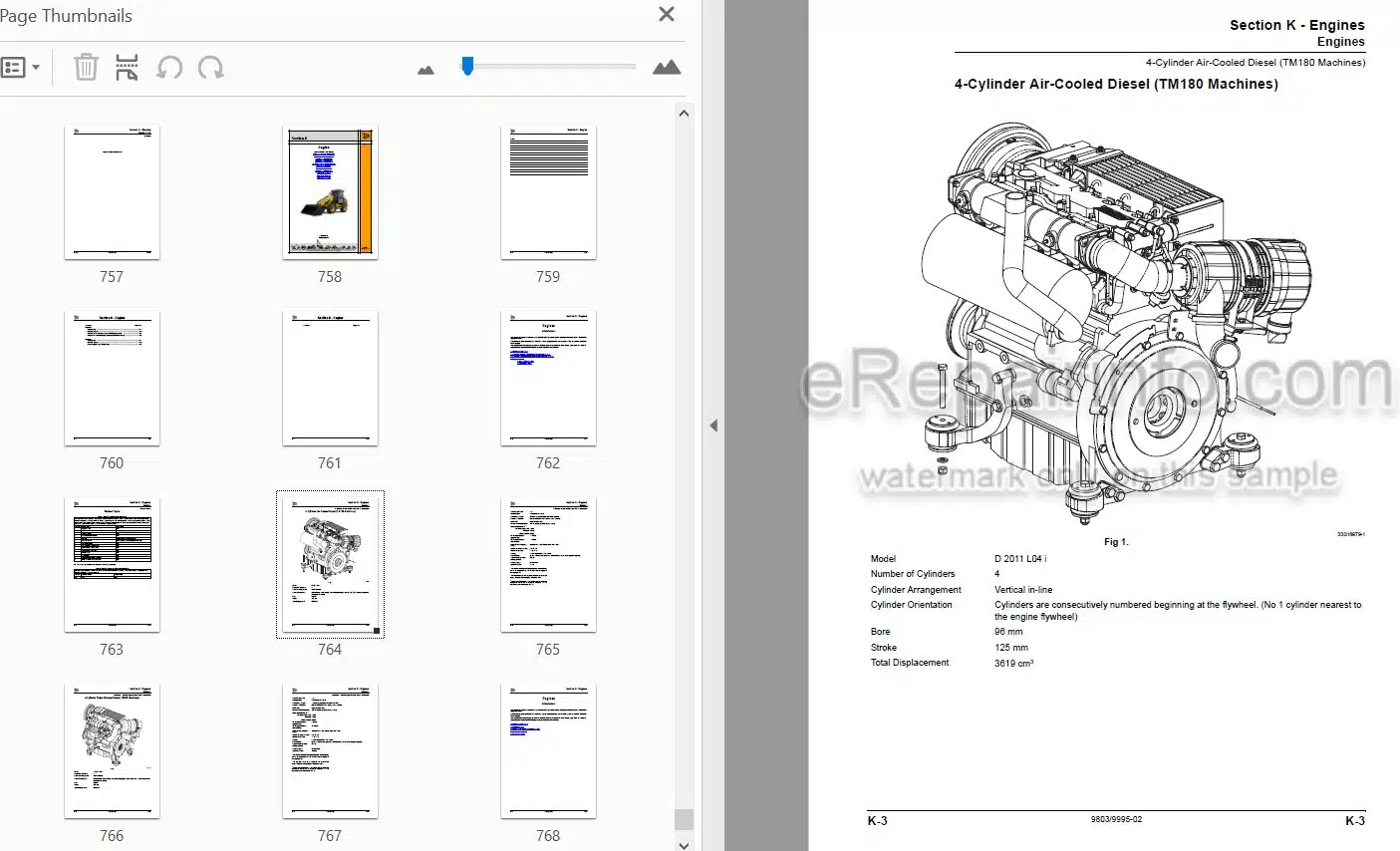Close the Page Thumbnails panel
Image resolution: width=1400 pixels, height=851 pixels.
[x=667, y=14]
